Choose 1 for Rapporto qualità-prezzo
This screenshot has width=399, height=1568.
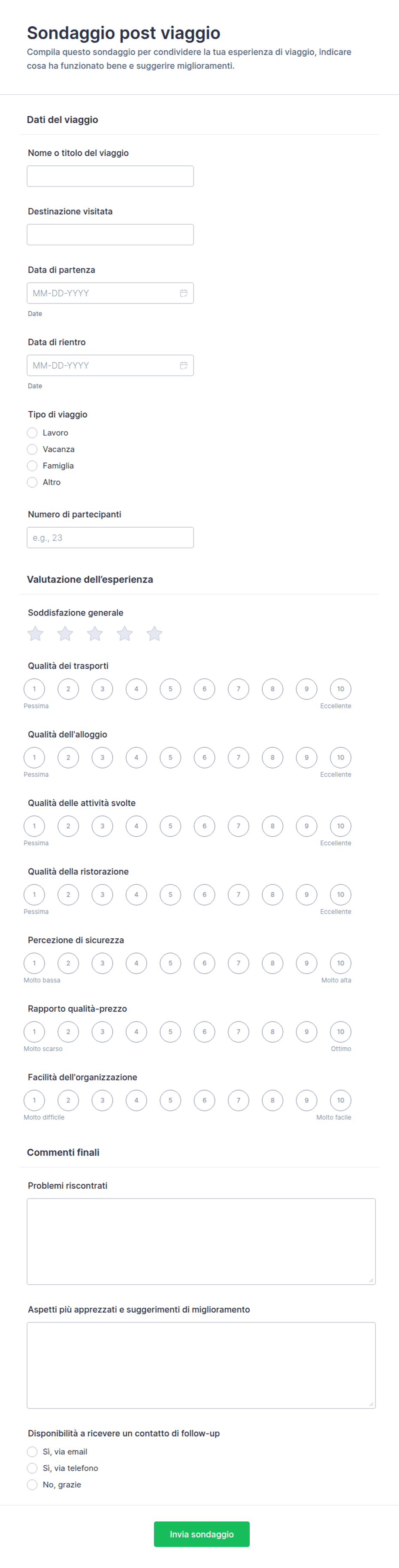click(34, 1032)
